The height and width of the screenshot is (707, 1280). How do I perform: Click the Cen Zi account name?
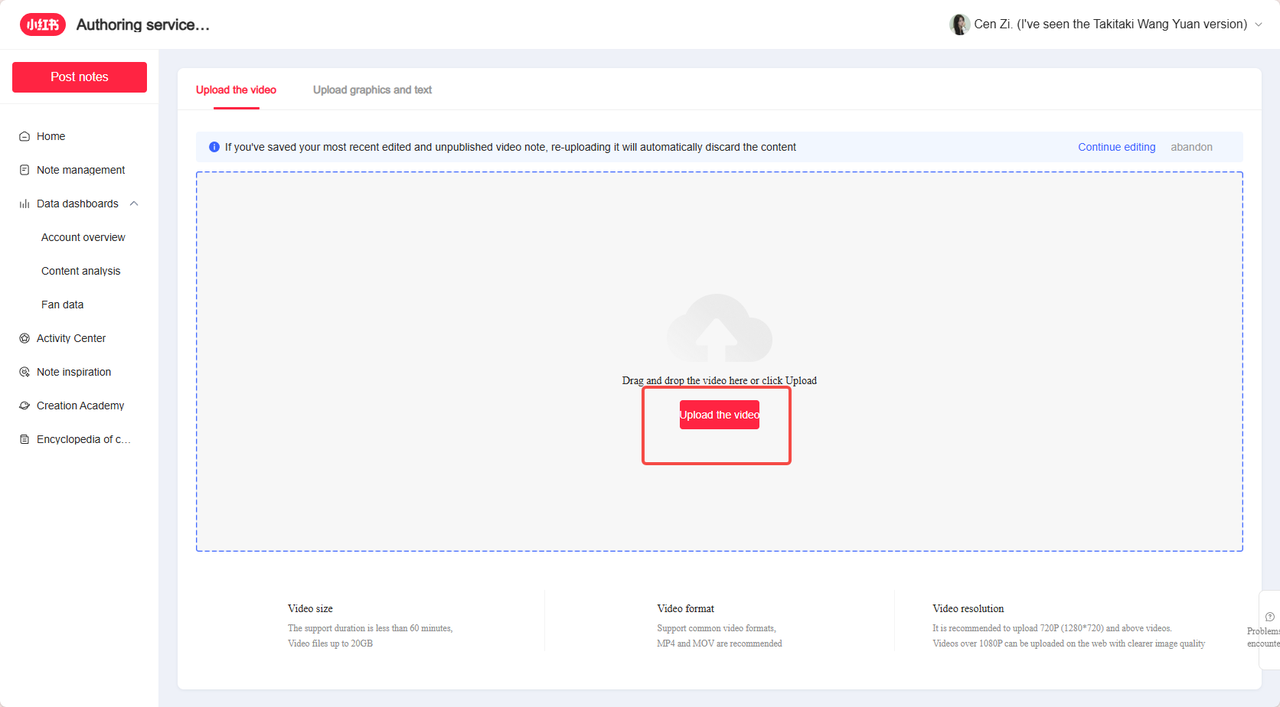click(1111, 24)
